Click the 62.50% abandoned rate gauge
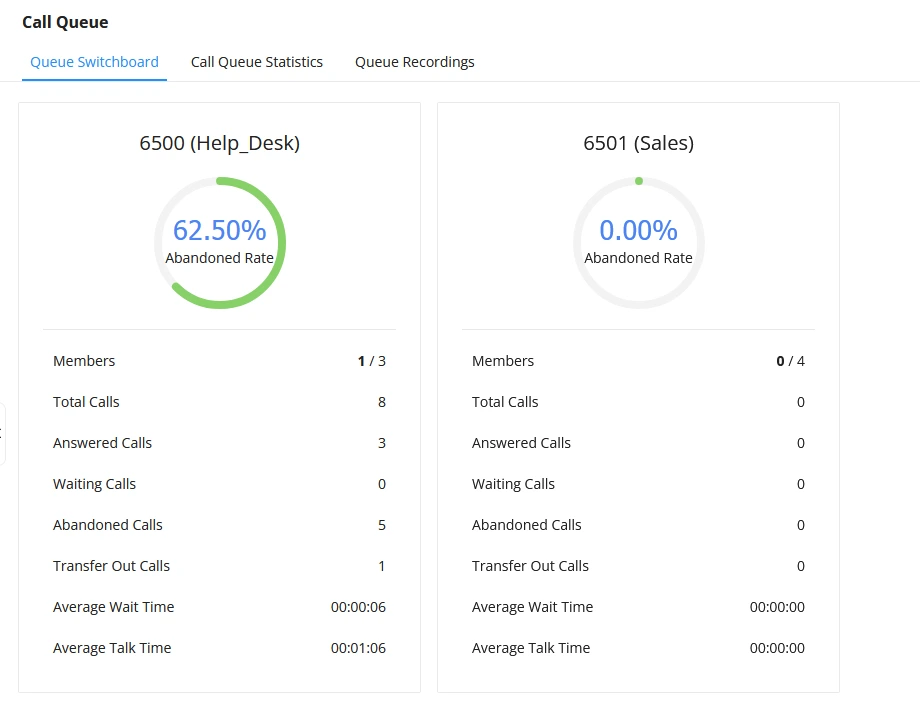 click(x=219, y=242)
